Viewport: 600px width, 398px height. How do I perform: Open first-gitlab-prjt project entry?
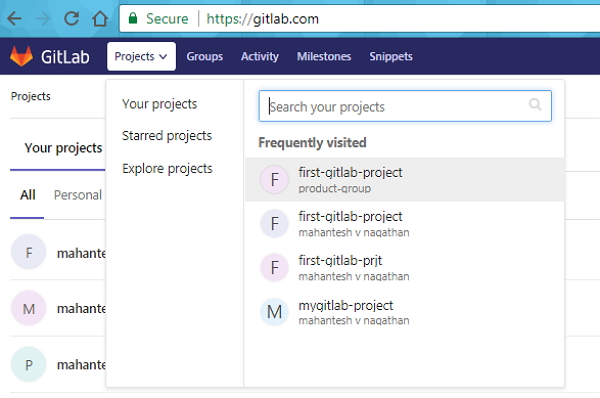(x=405, y=268)
